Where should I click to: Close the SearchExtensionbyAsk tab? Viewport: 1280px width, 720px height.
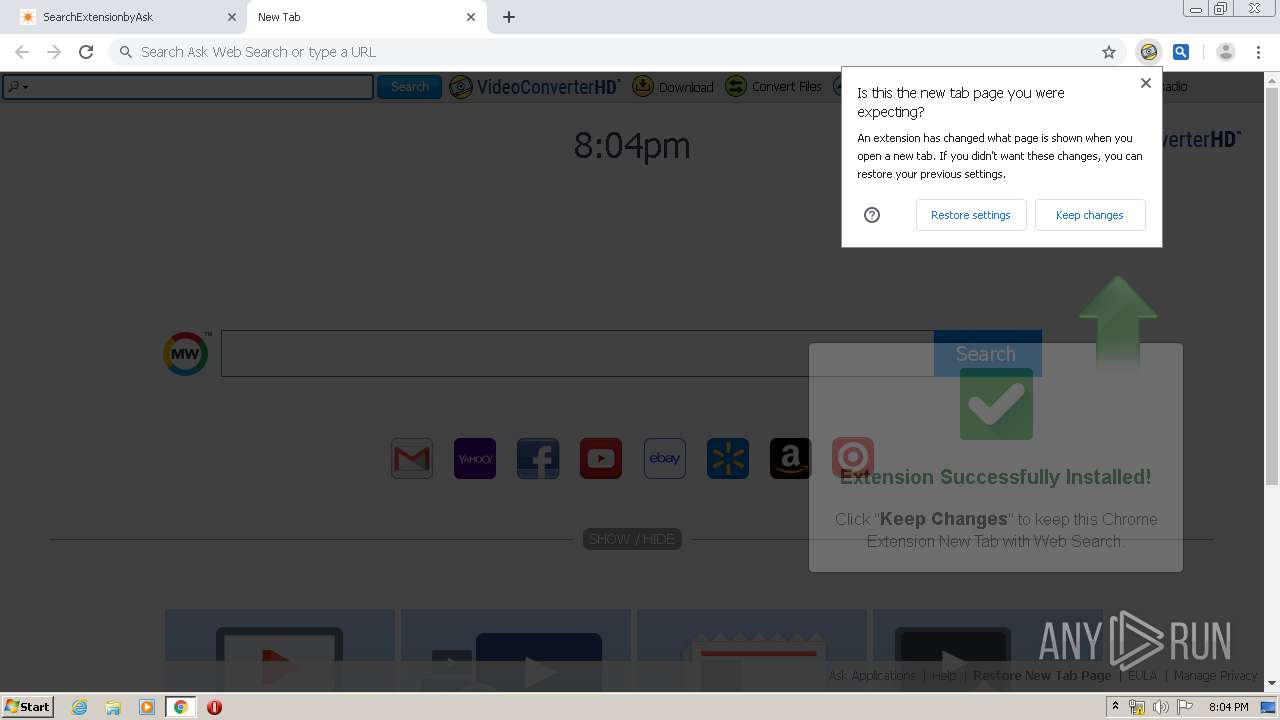point(231,17)
